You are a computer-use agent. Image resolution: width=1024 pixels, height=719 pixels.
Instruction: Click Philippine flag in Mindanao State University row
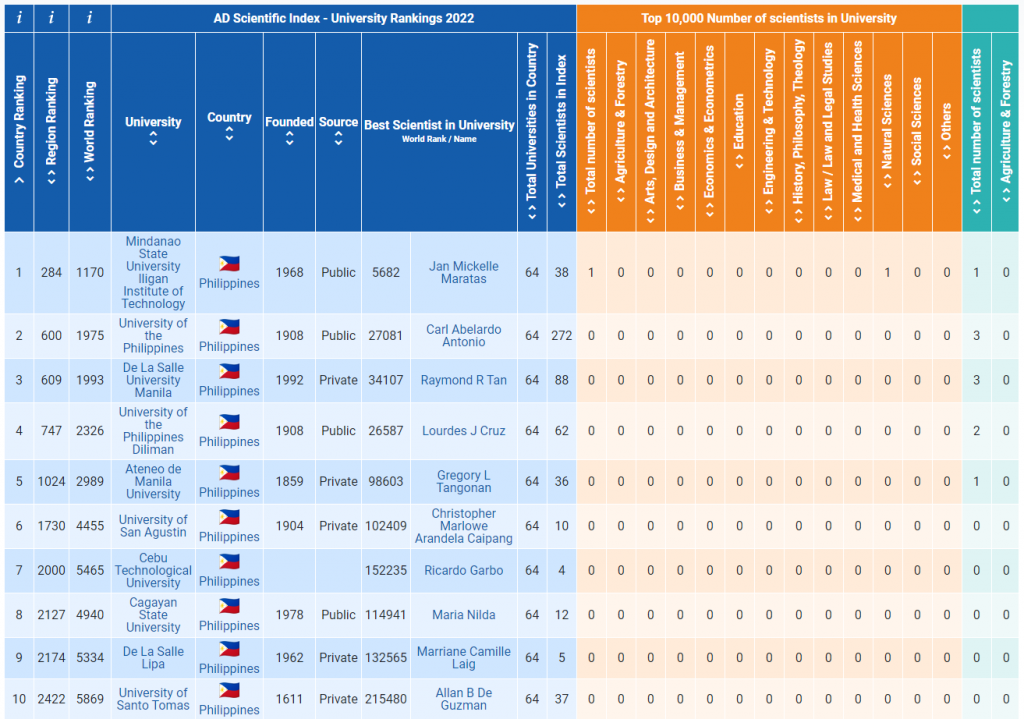(229, 264)
